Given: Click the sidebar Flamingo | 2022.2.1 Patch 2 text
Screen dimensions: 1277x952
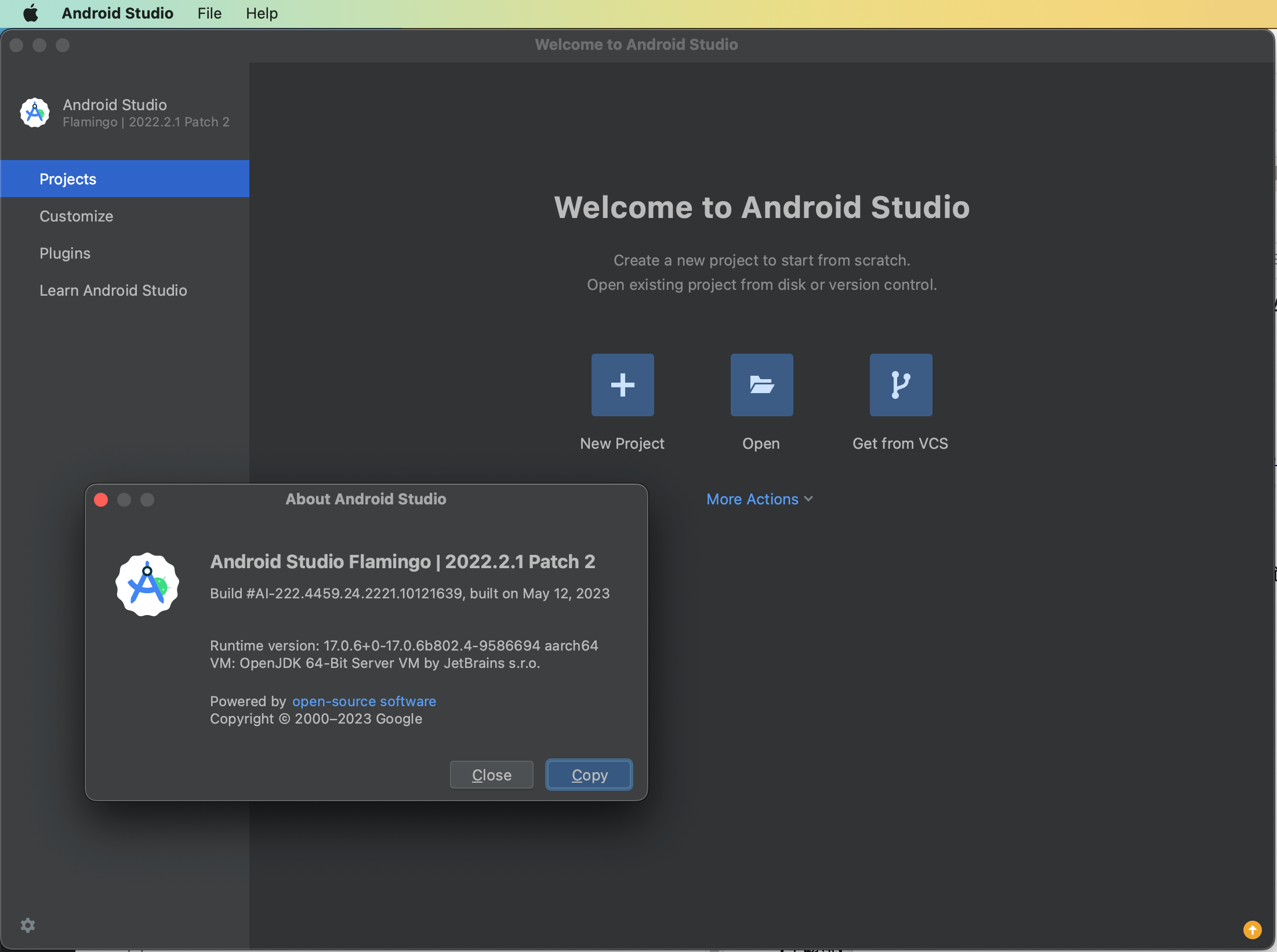Looking at the screenshot, I should pyautogui.click(x=146, y=122).
